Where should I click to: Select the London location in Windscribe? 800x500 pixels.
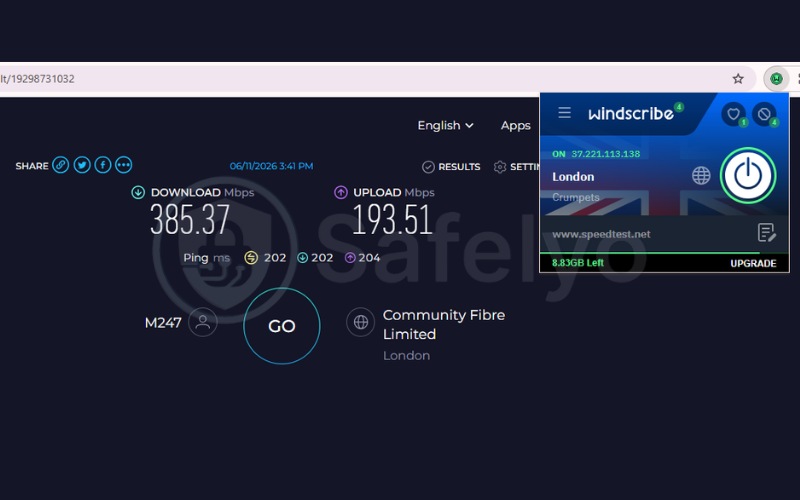coord(573,177)
